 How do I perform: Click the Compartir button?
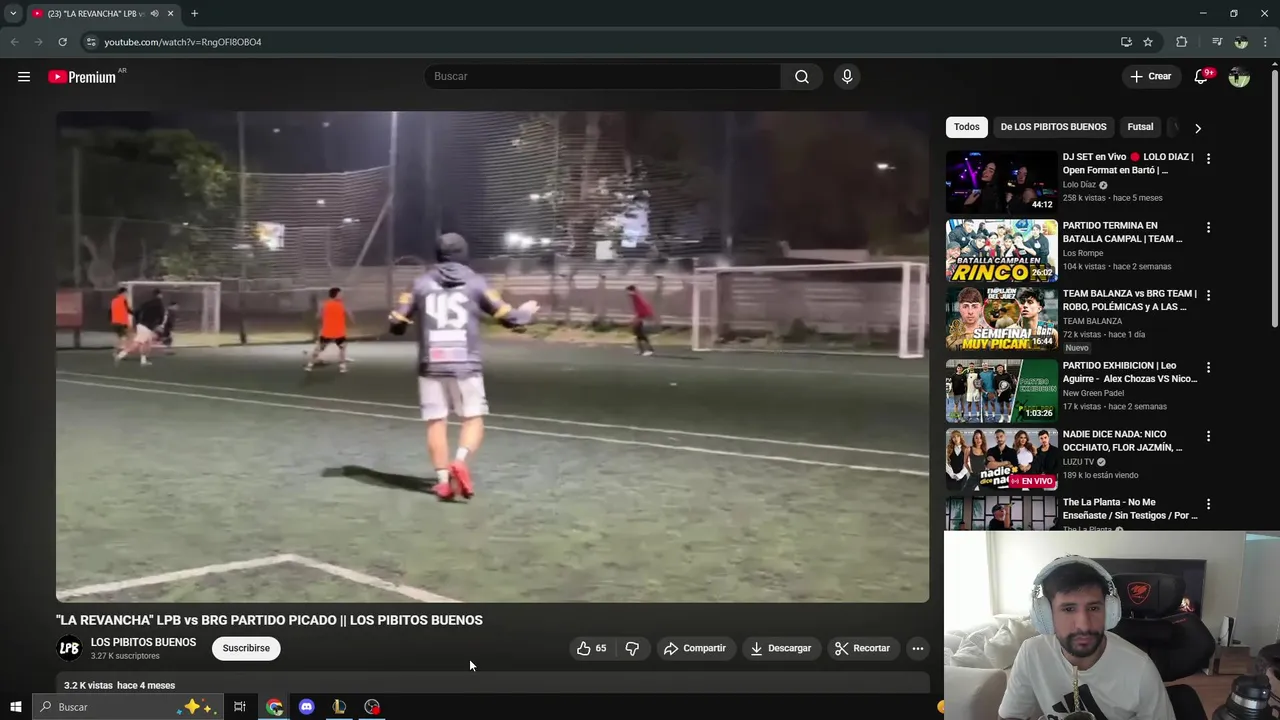(x=695, y=648)
